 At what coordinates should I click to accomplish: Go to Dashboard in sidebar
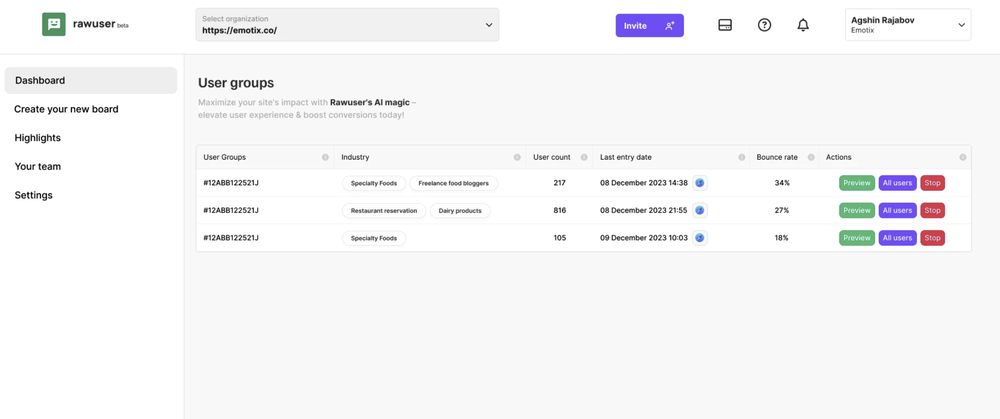[x=91, y=80]
